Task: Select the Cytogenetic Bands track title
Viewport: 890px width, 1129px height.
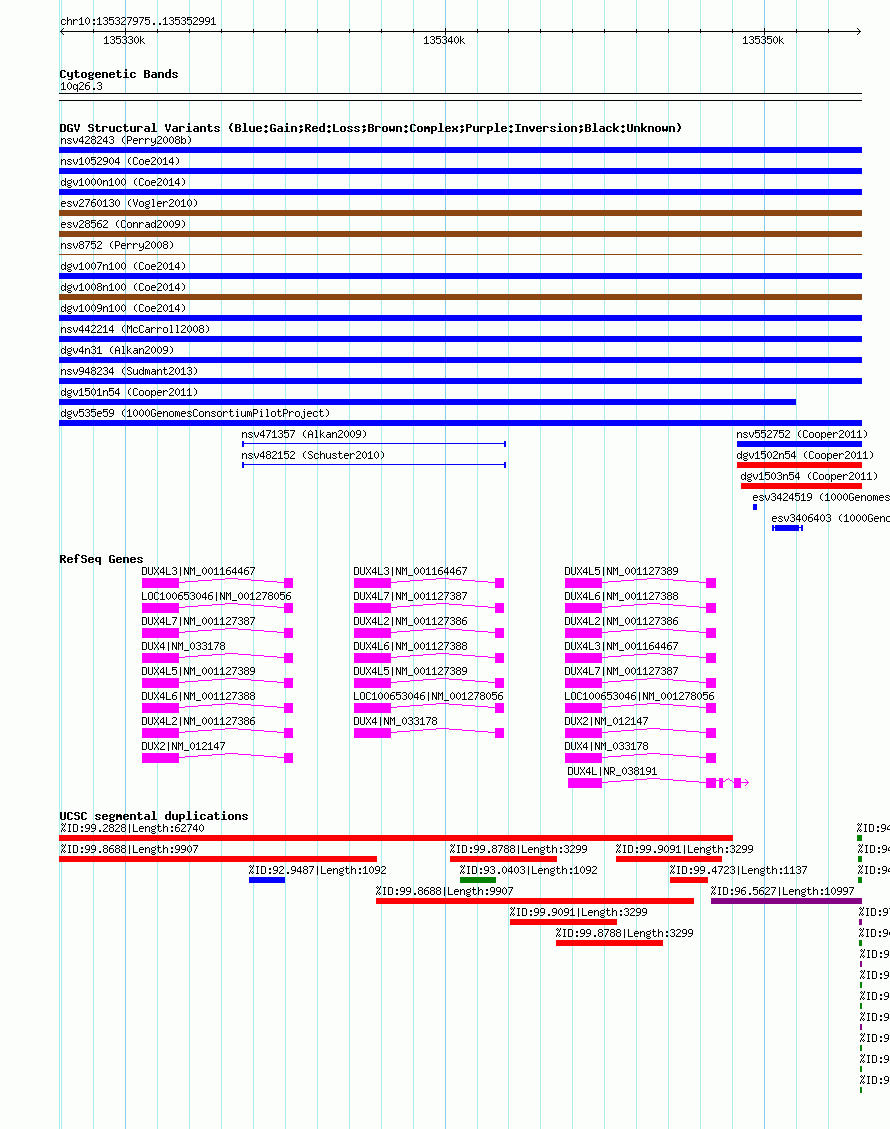Action: point(119,74)
